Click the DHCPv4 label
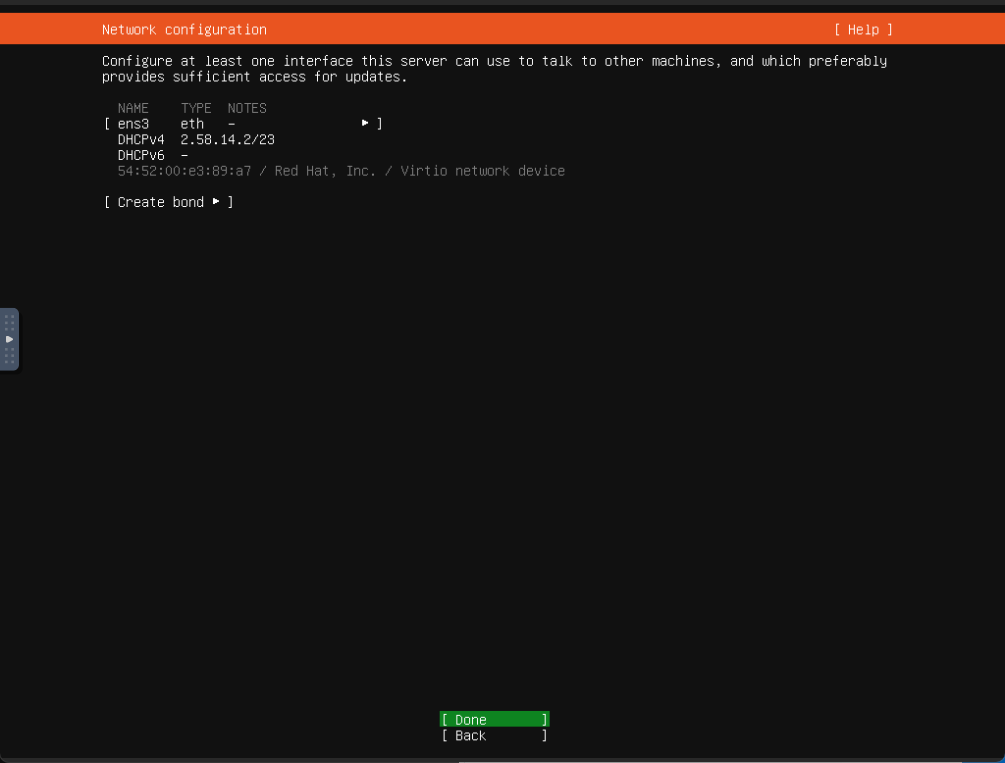This screenshot has height=763, width=1005. 141,140
